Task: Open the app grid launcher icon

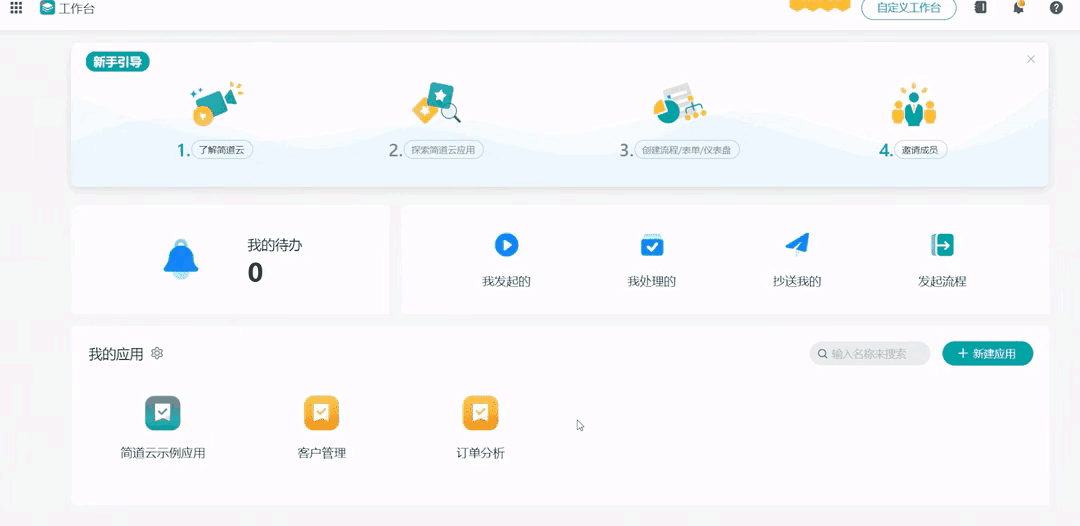Action: tap(16, 8)
